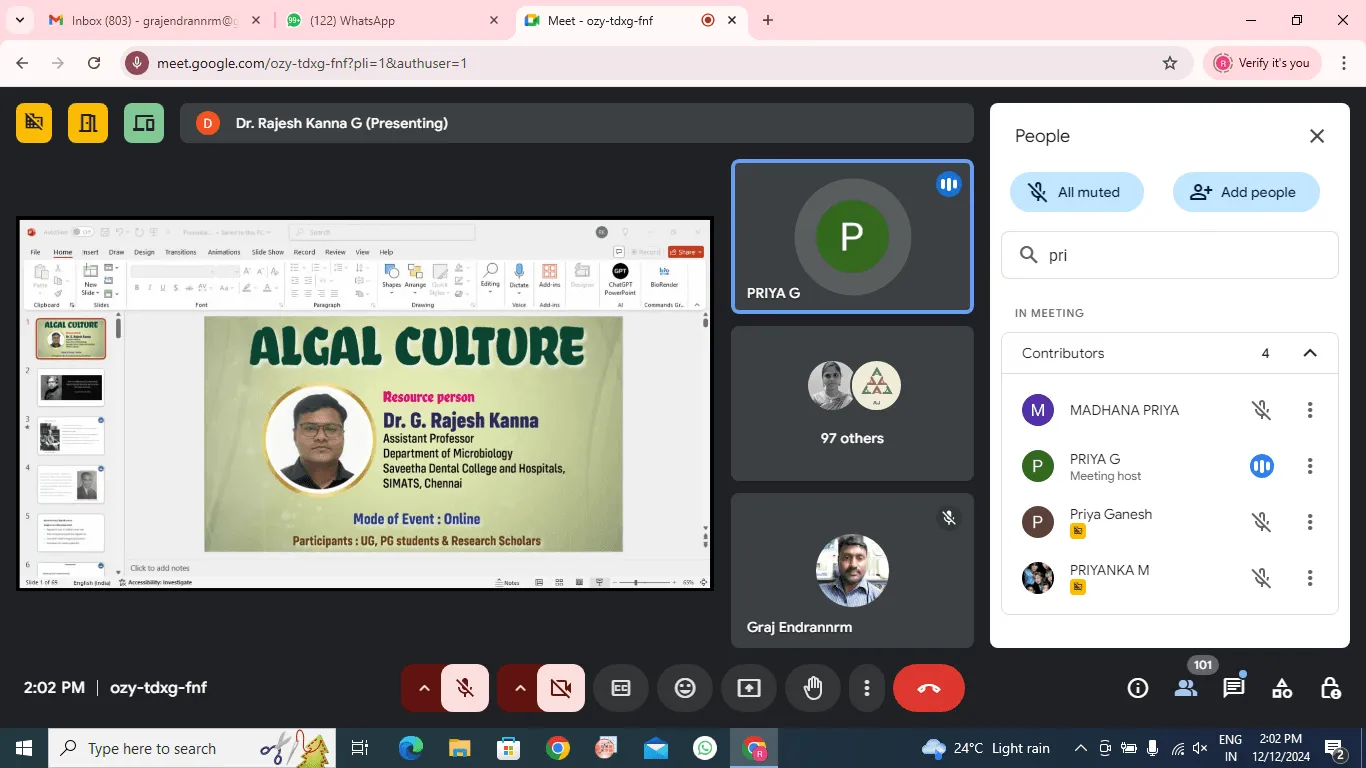This screenshot has height=768, width=1366.
Task: Expand video settings arrow beside camera
Action: pos(519,688)
